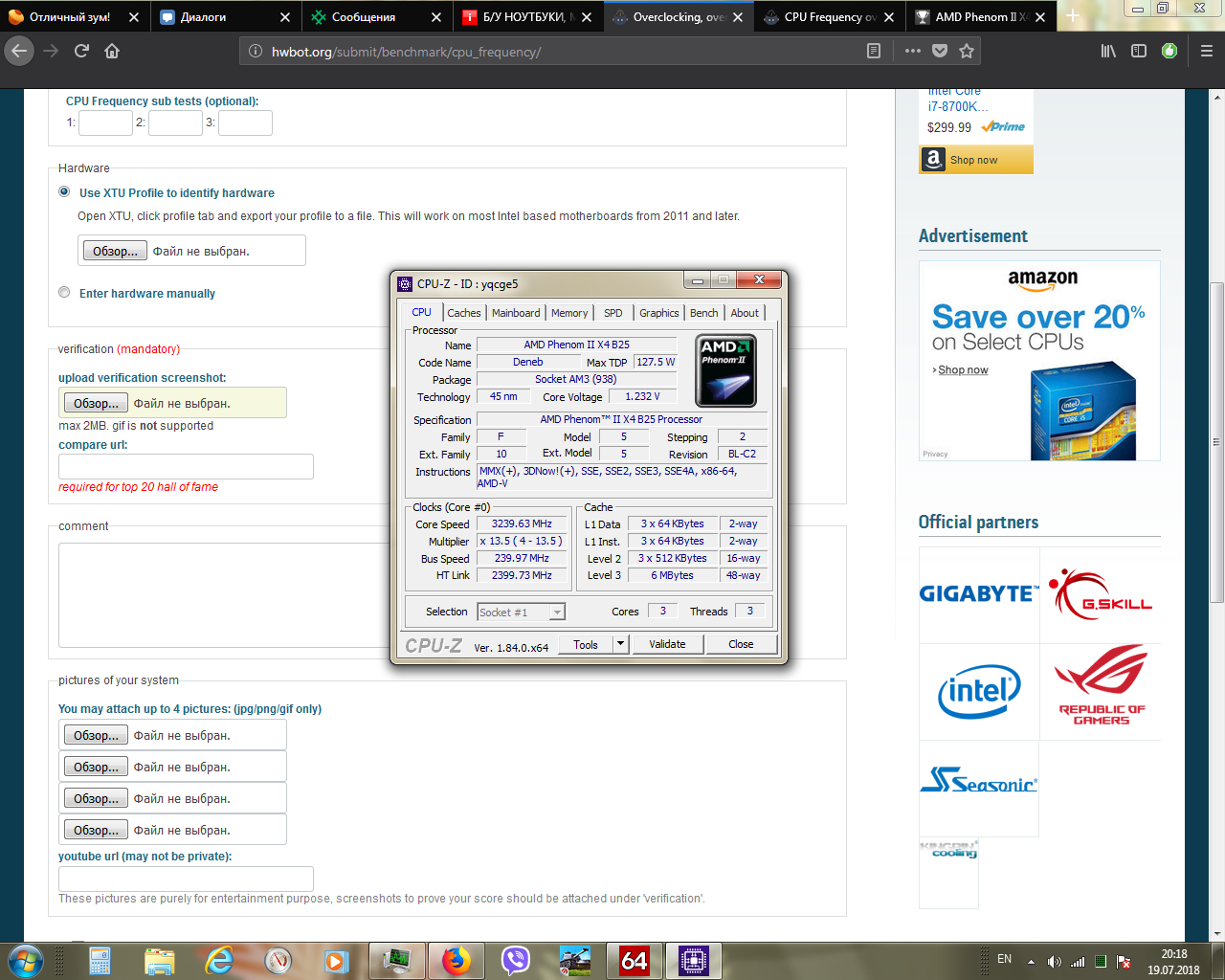Click the Amazon Shop now icon

coord(933,160)
